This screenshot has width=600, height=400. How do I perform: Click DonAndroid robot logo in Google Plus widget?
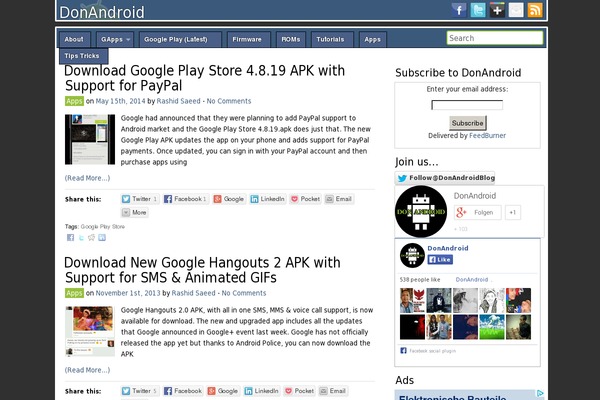click(x=421, y=212)
